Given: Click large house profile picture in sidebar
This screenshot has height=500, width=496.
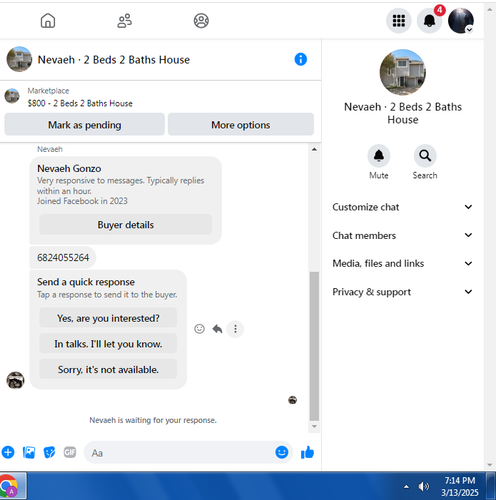Looking at the screenshot, I should point(403,72).
